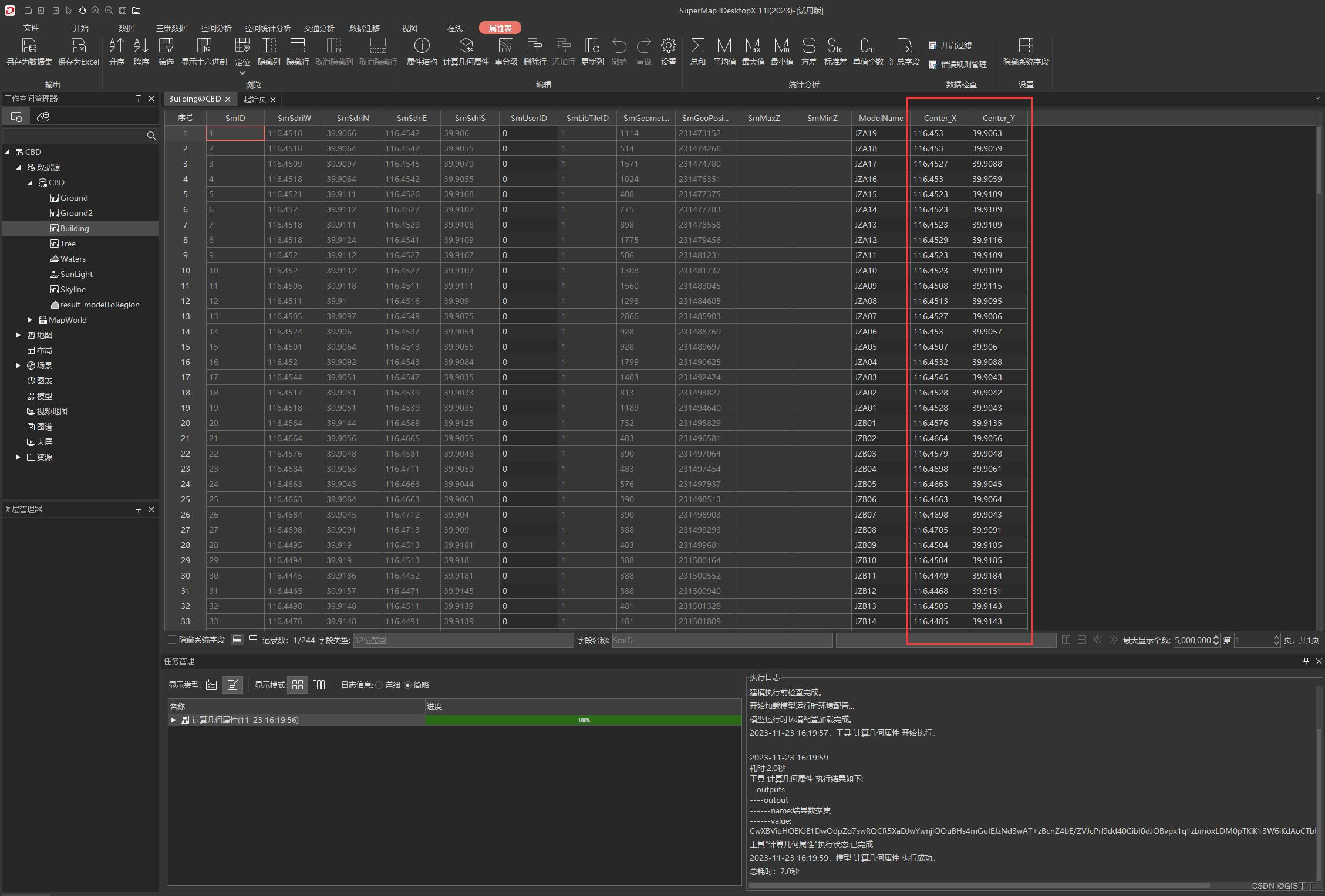
Task: Open the 文件 menu
Action: (x=31, y=28)
